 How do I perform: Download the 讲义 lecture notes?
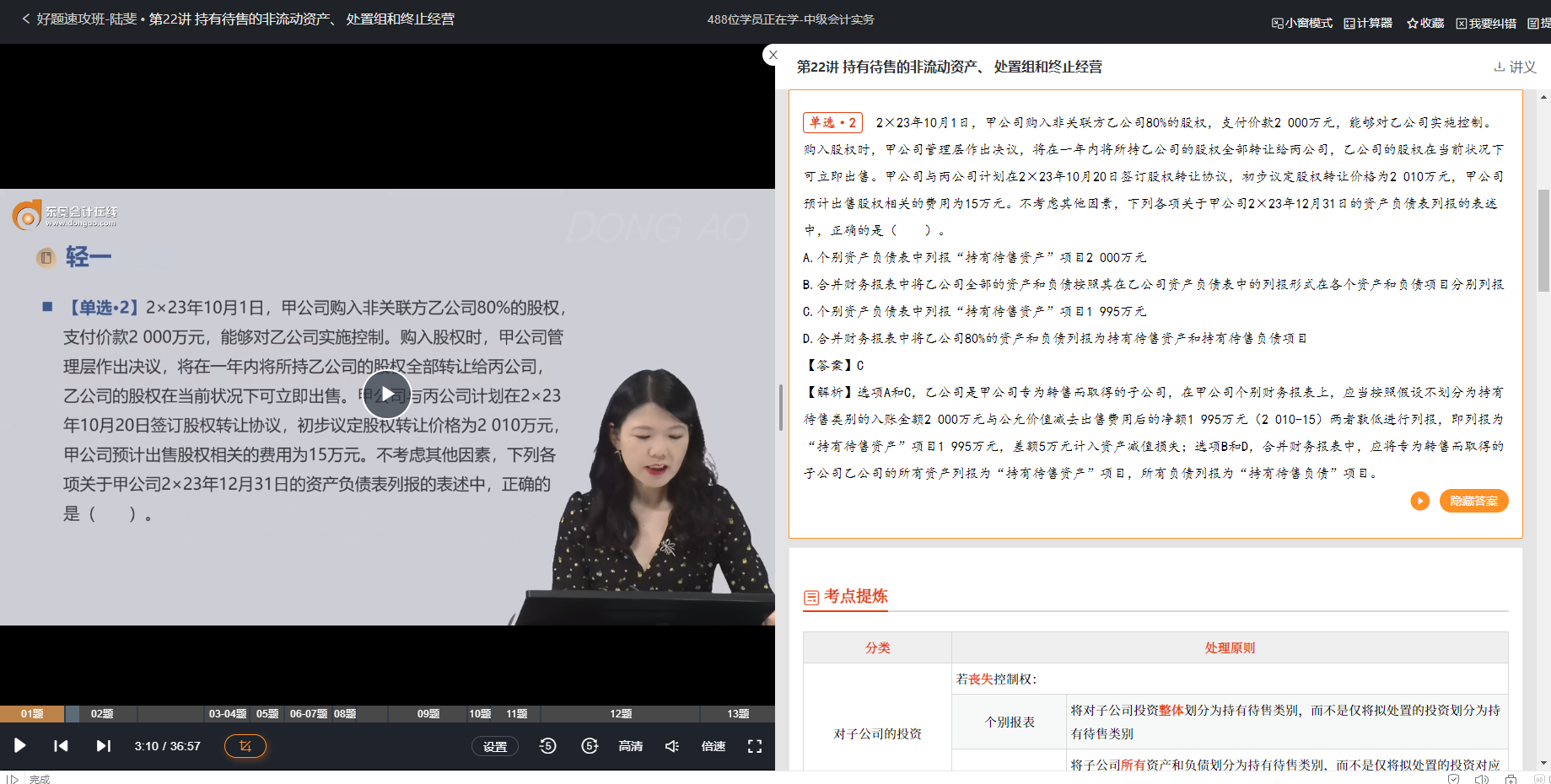point(1516,67)
